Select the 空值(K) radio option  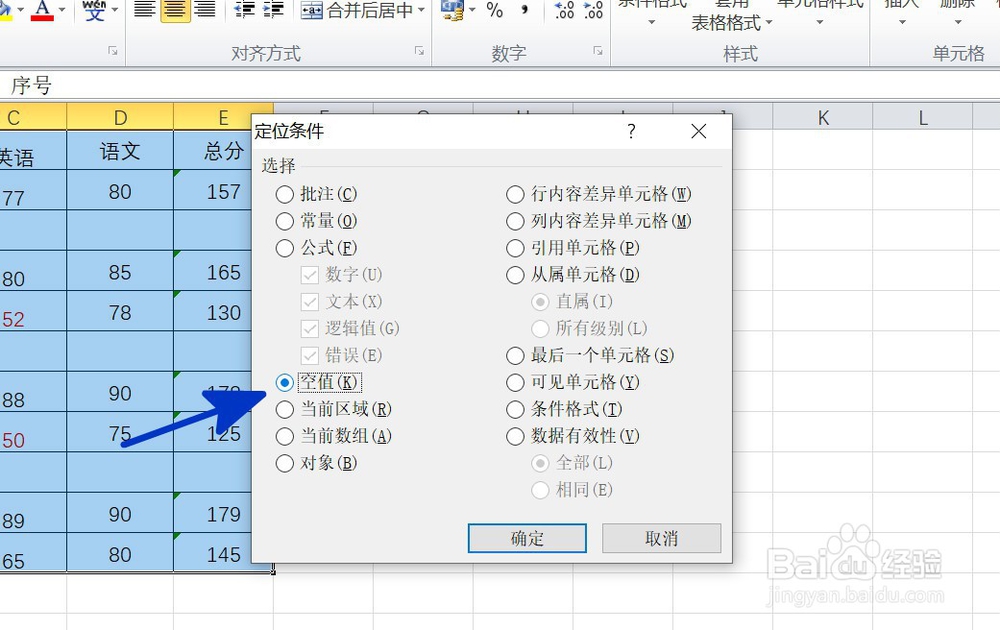point(283,382)
